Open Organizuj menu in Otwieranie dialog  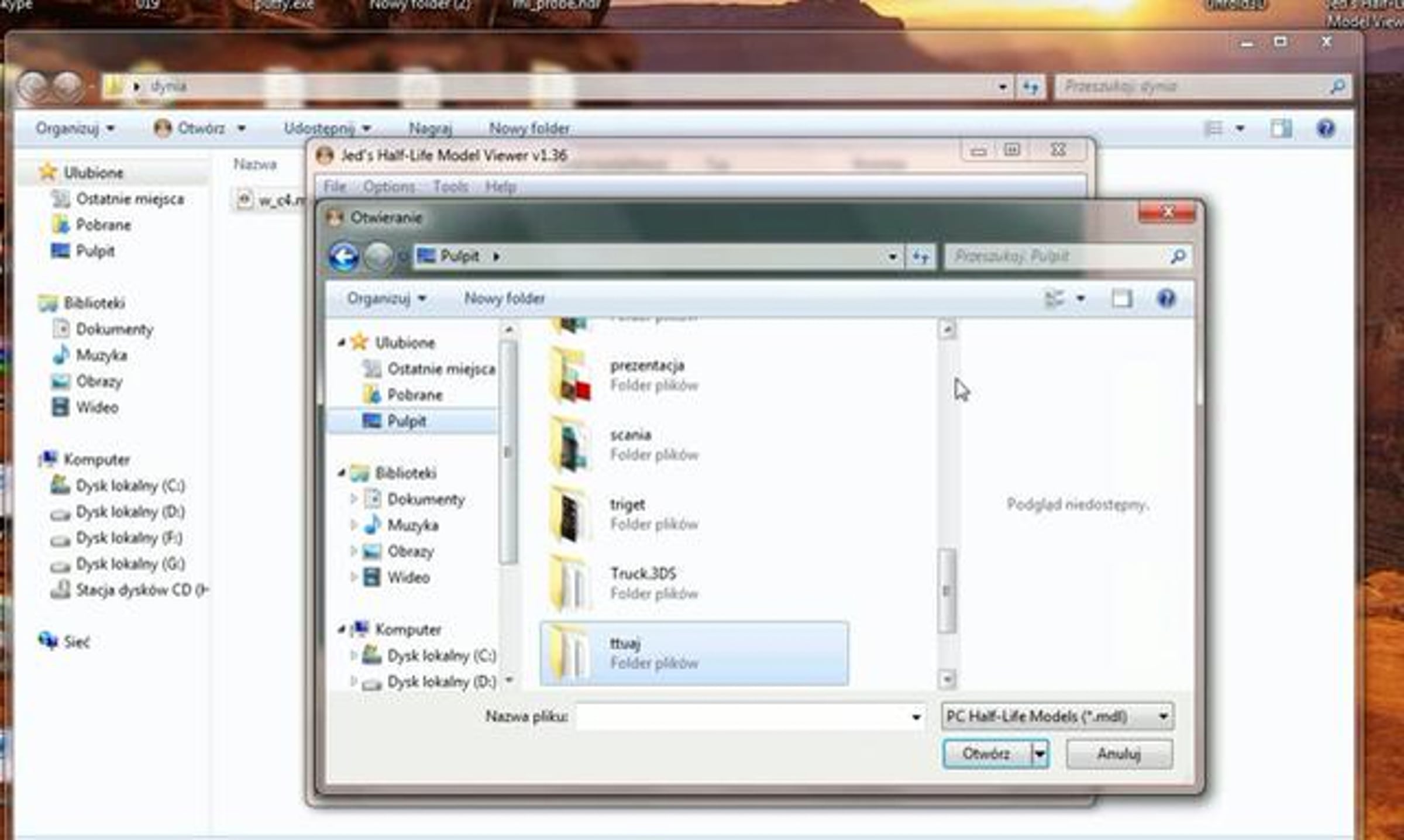click(386, 299)
